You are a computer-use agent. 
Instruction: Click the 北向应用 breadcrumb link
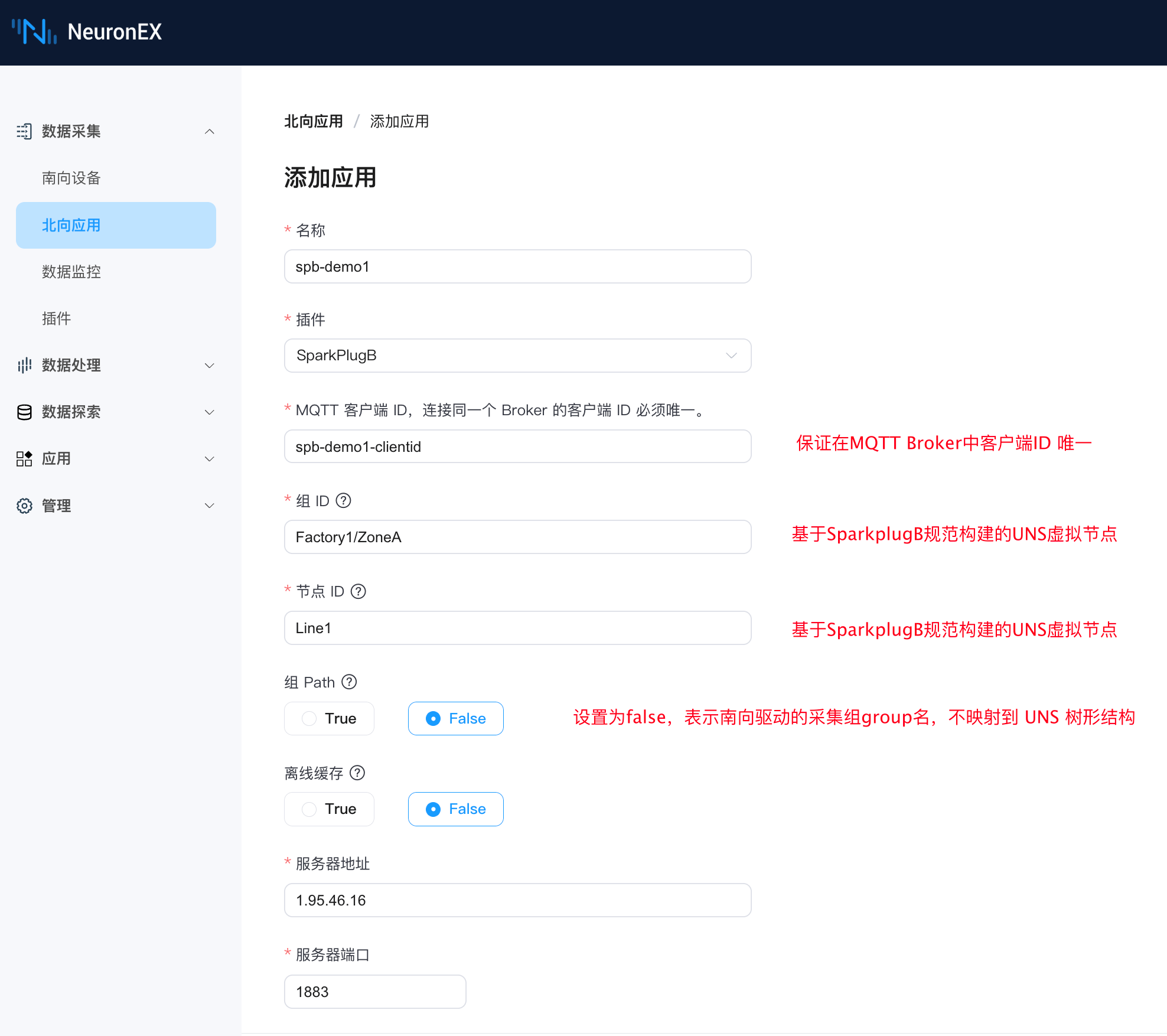pyautogui.click(x=314, y=122)
